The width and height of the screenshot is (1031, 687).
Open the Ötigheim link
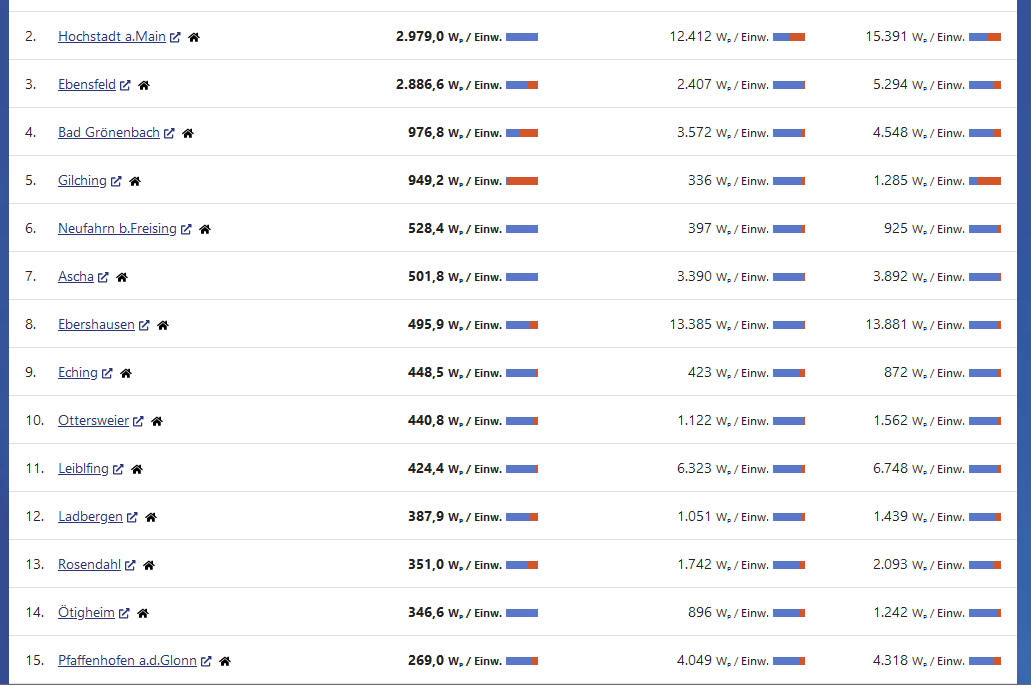click(x=86, y=613)
